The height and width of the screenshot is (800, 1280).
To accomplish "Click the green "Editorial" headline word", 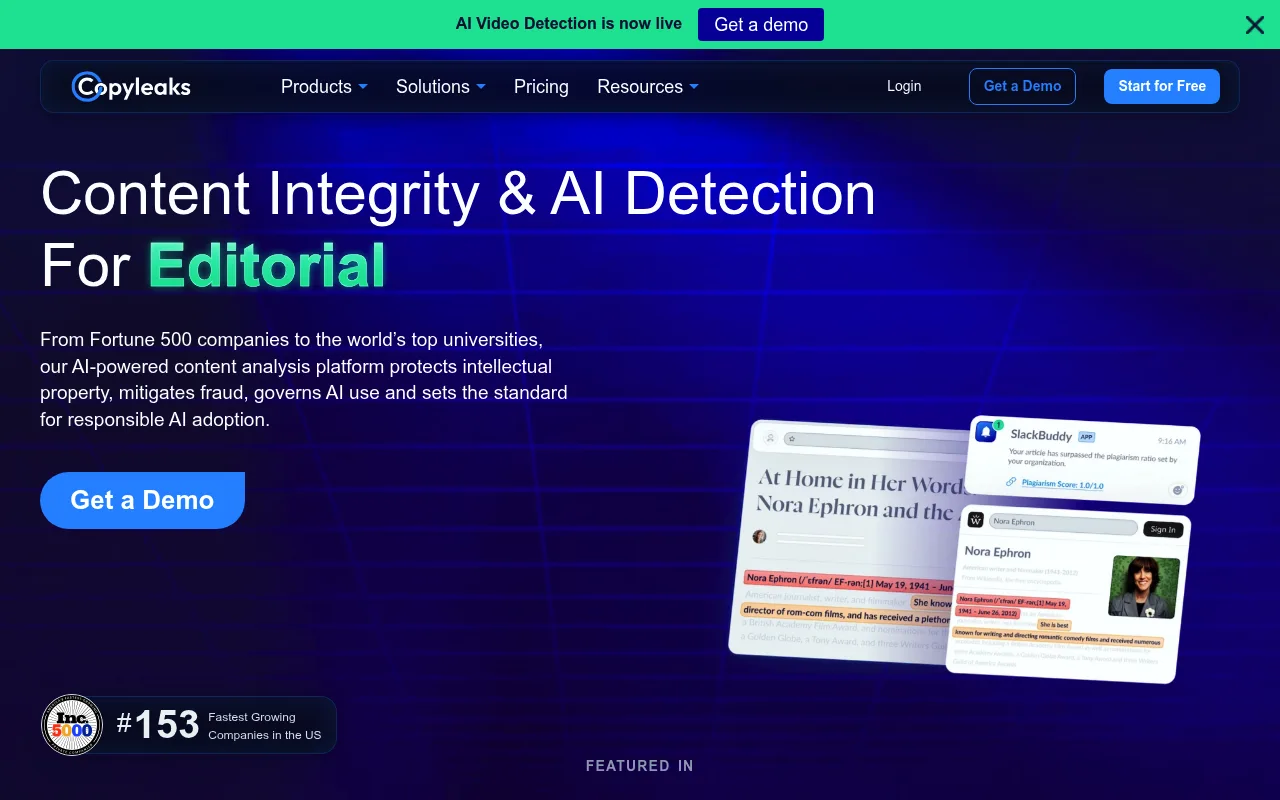I will [x=267, y=265].
